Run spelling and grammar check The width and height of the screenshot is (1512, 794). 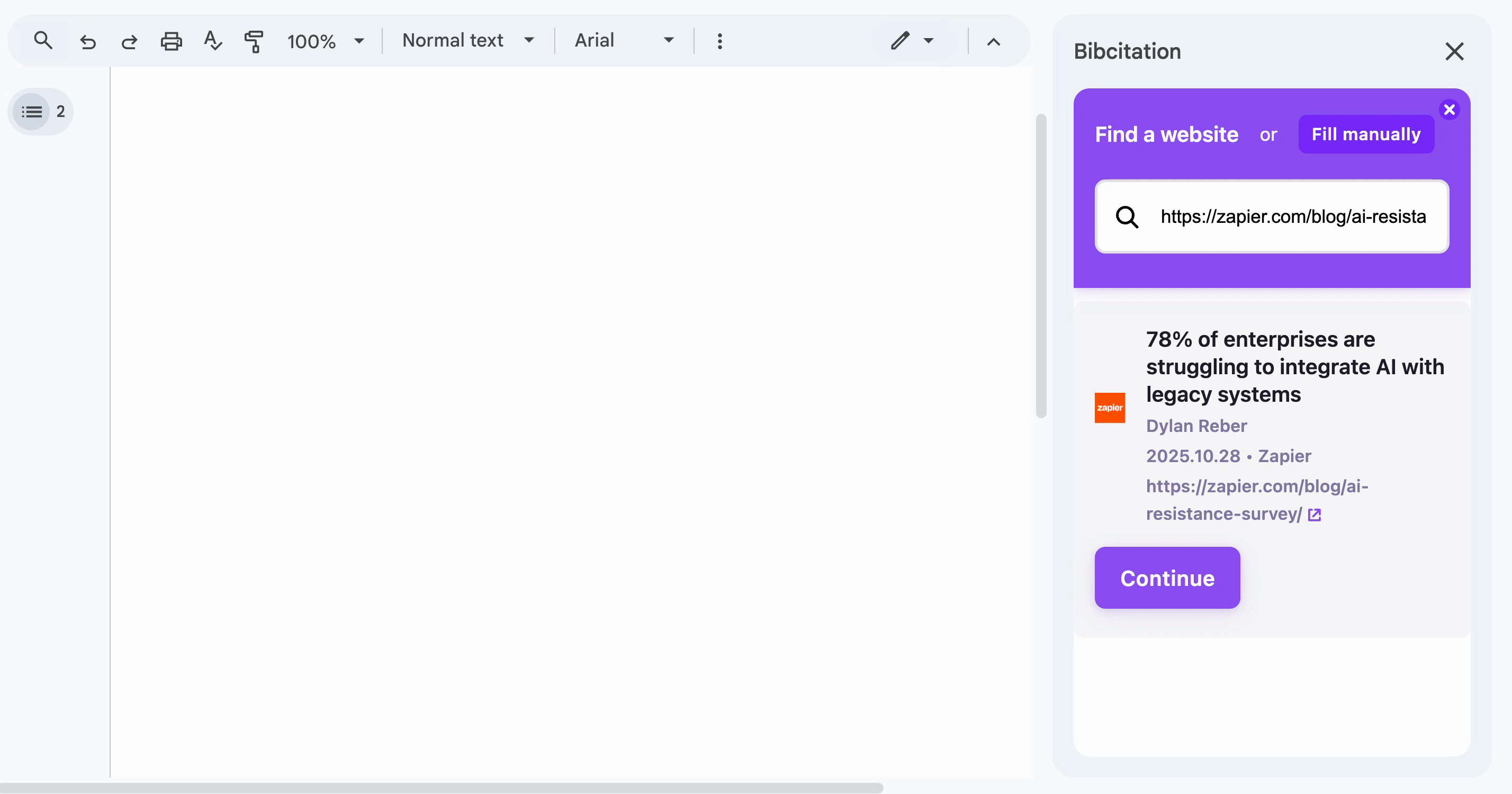pyautogui.click(x=212, y=41)
